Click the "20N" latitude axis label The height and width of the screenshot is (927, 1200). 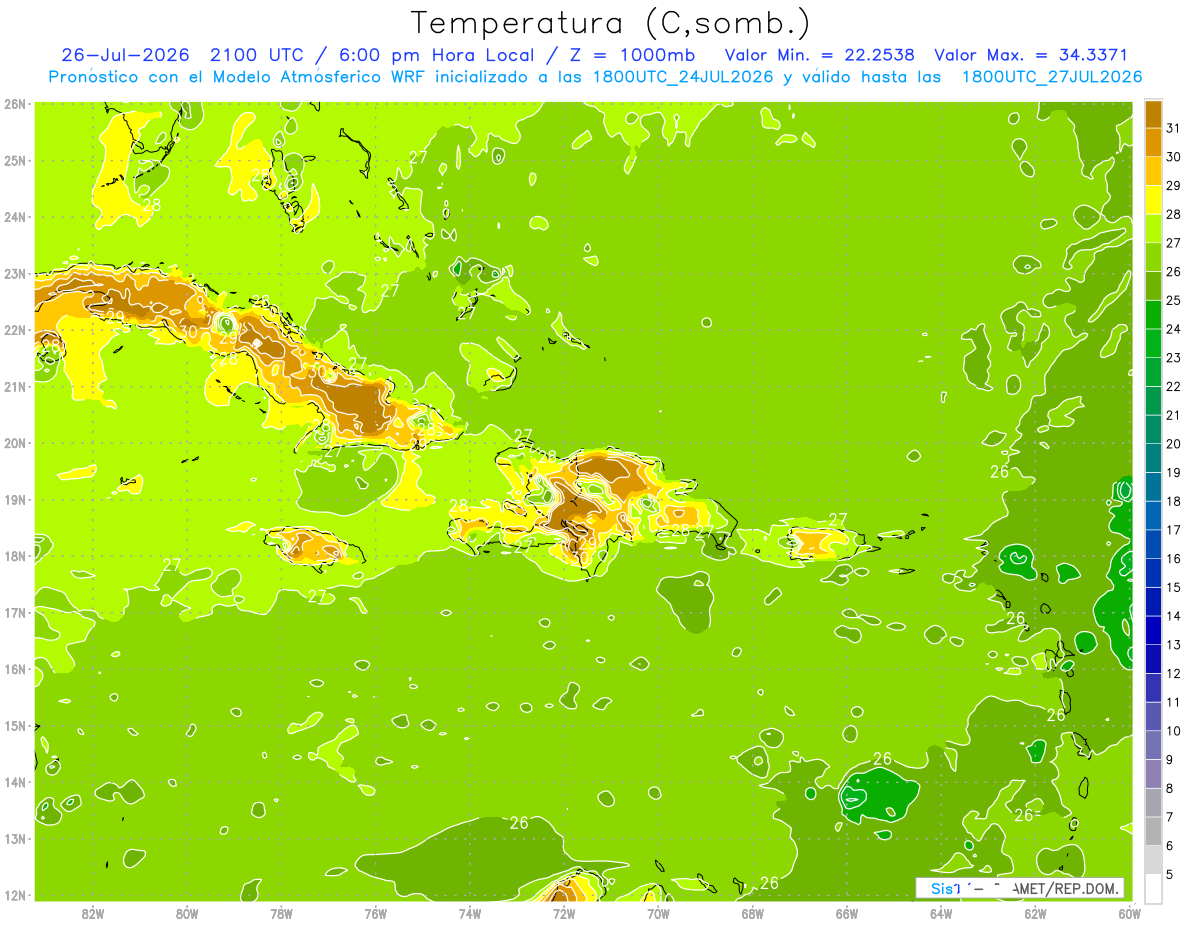tap(15, 443)
